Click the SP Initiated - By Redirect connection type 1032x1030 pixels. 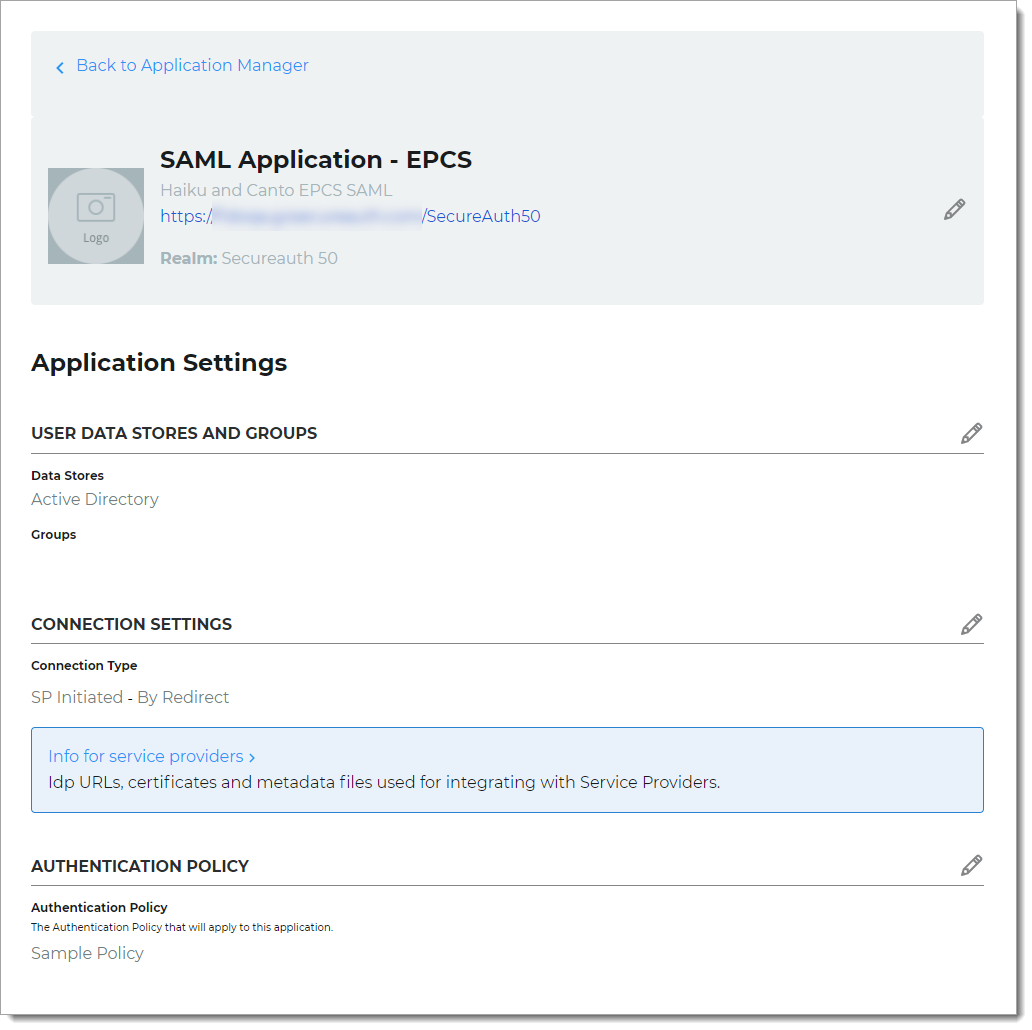130,697
